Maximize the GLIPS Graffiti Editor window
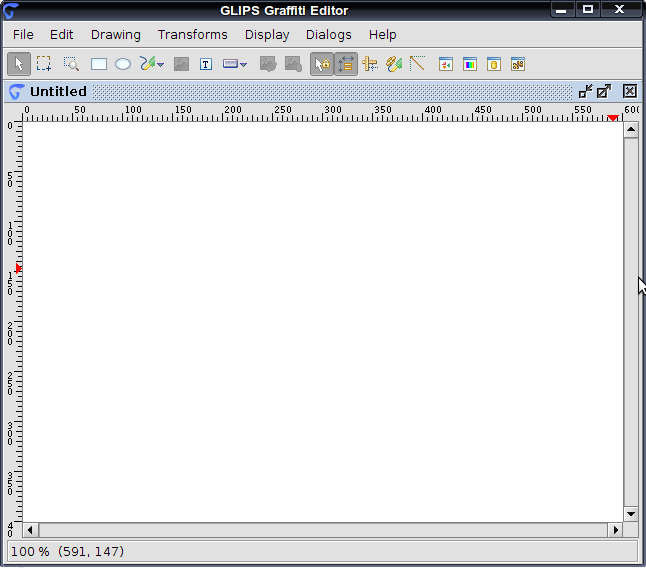This screenshot has height=568, width=646. (588, 9)
